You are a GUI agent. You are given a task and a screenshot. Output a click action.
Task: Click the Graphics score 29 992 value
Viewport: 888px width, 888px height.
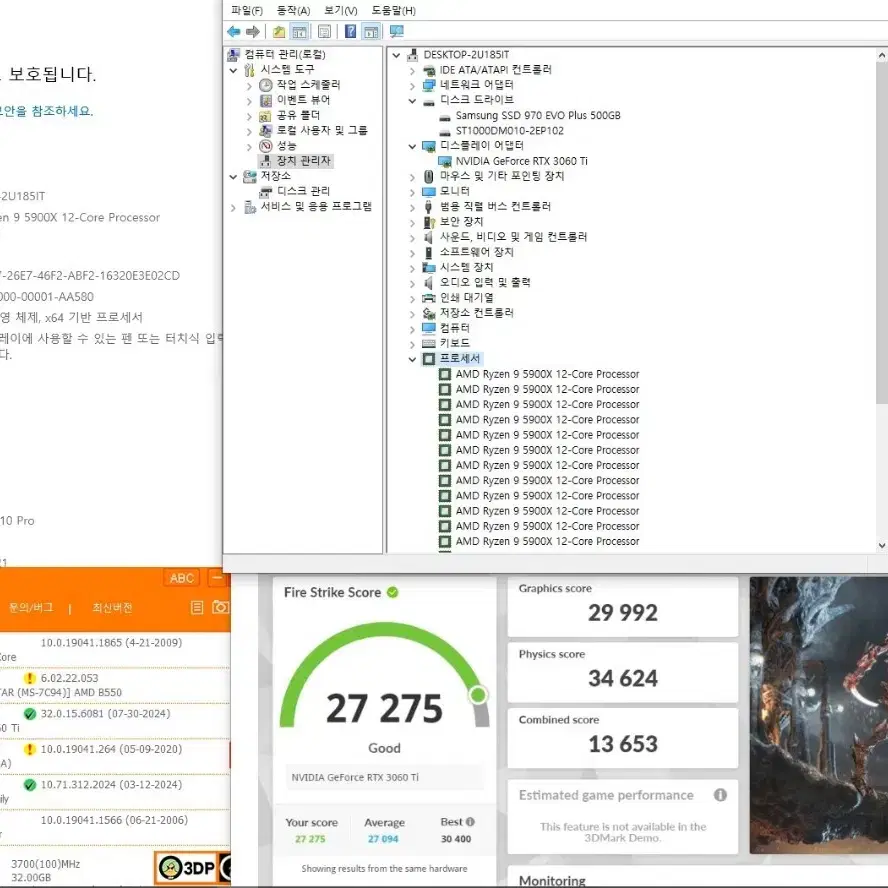[x=622, y=613]
